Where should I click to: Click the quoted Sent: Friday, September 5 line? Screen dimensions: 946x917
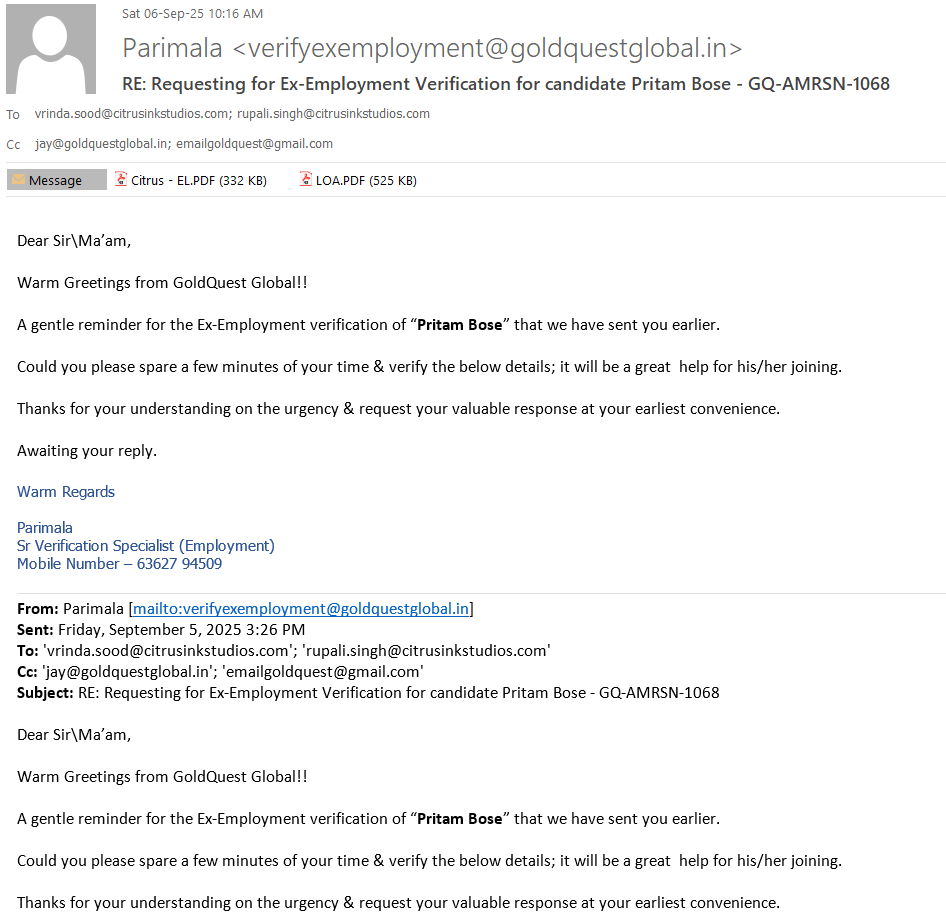pos(161,630)
